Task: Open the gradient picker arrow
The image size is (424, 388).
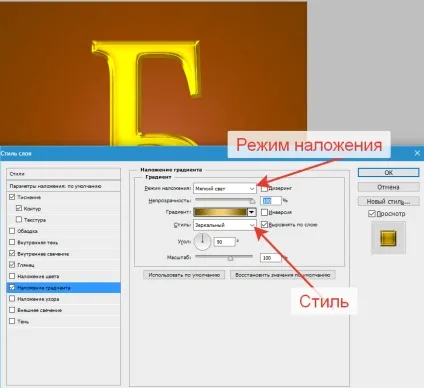Action: (252, 212)
